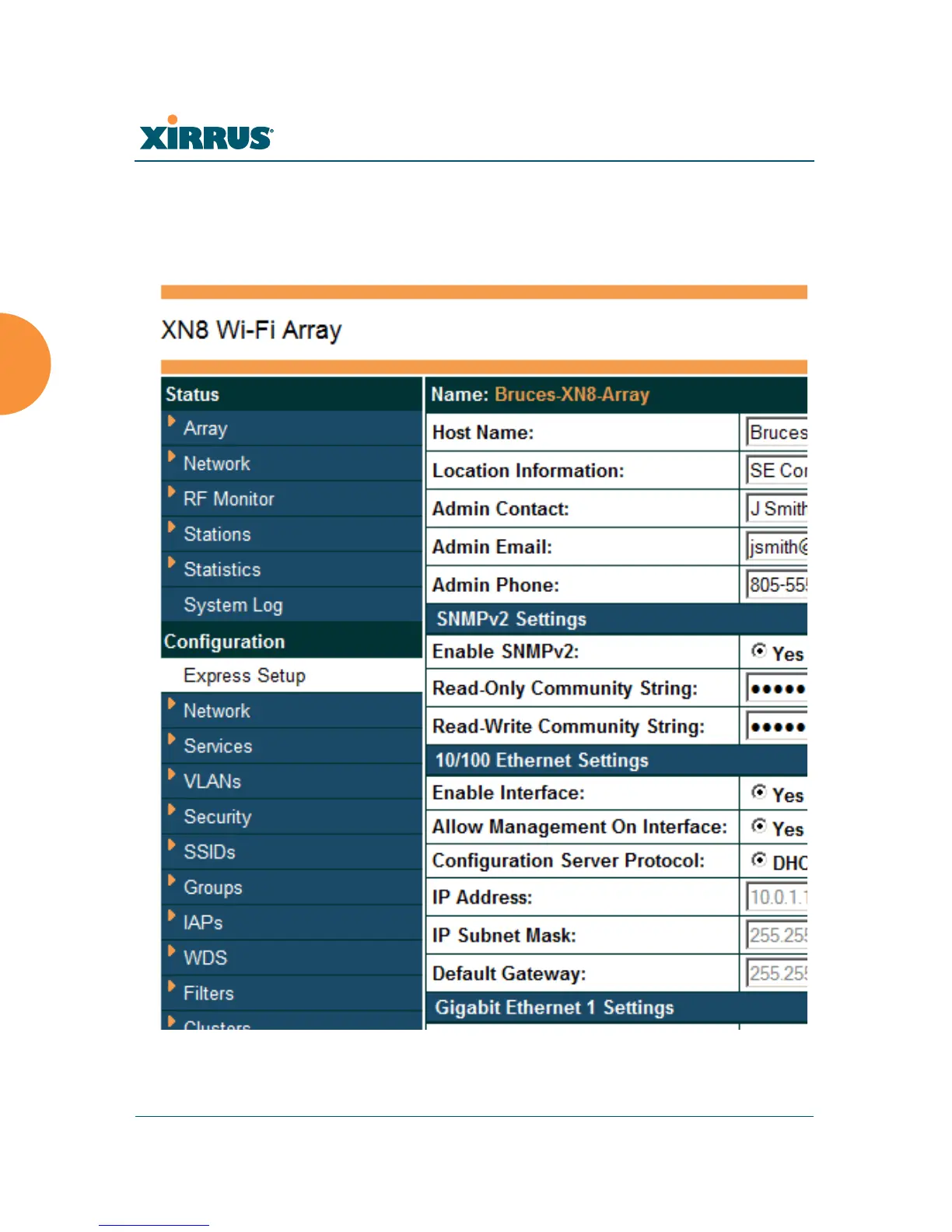
Task: Click the XN8 Wi-Fi Array title
Action: point(251,330)
